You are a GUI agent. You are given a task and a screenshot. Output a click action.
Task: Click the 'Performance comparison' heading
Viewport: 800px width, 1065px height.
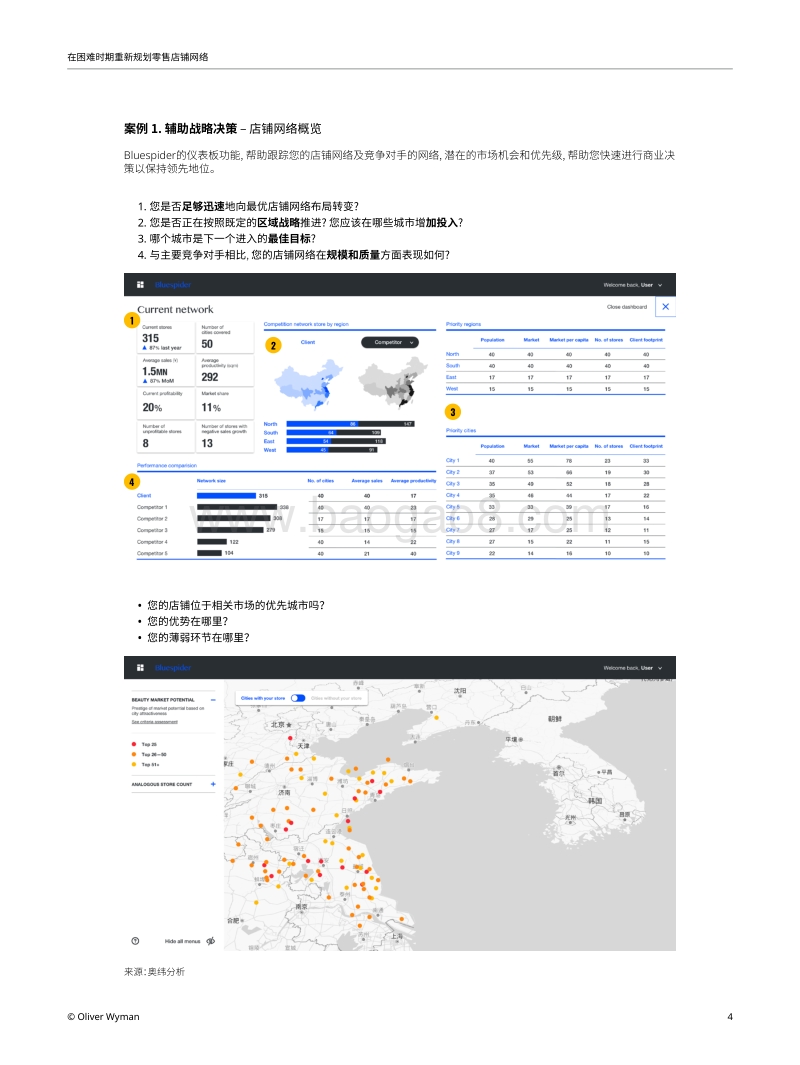[167, 465]
